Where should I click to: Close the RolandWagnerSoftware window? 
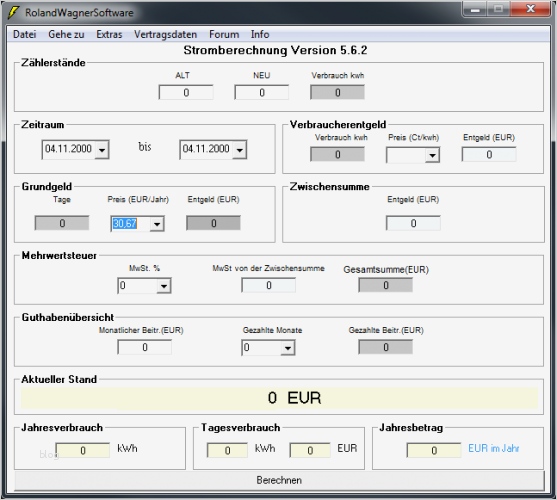530,9
